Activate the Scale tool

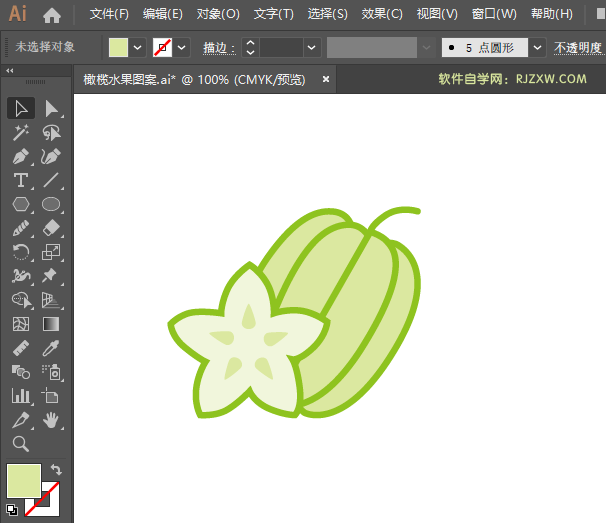51,252
